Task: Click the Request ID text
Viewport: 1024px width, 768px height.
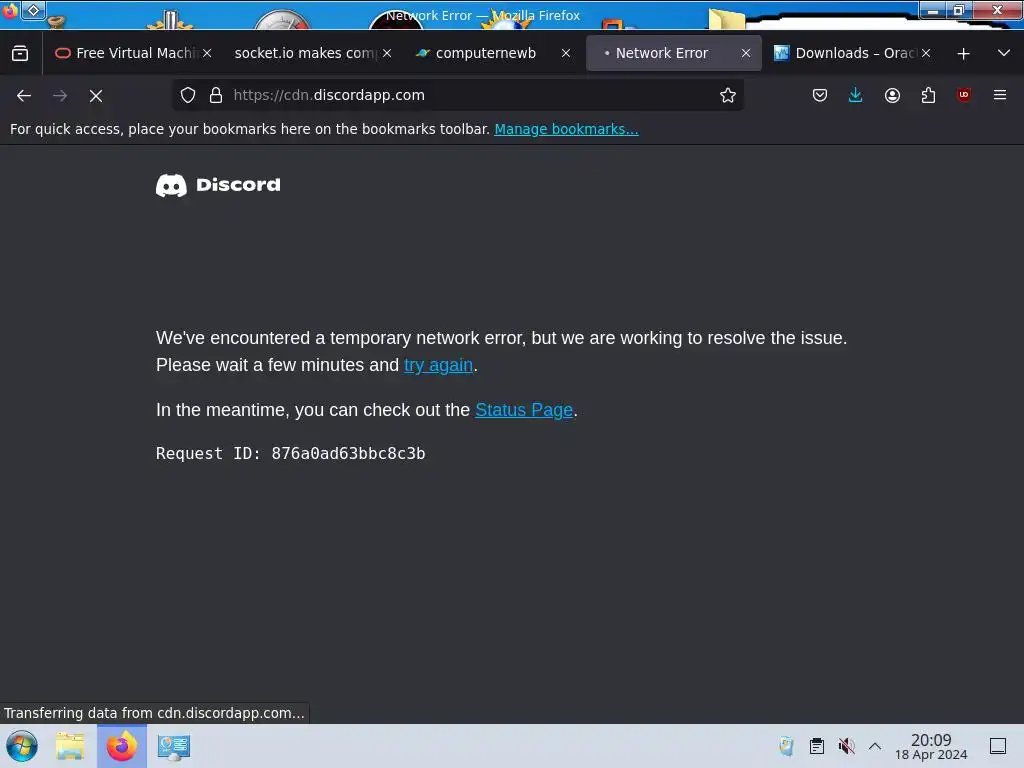Action: 291,453
